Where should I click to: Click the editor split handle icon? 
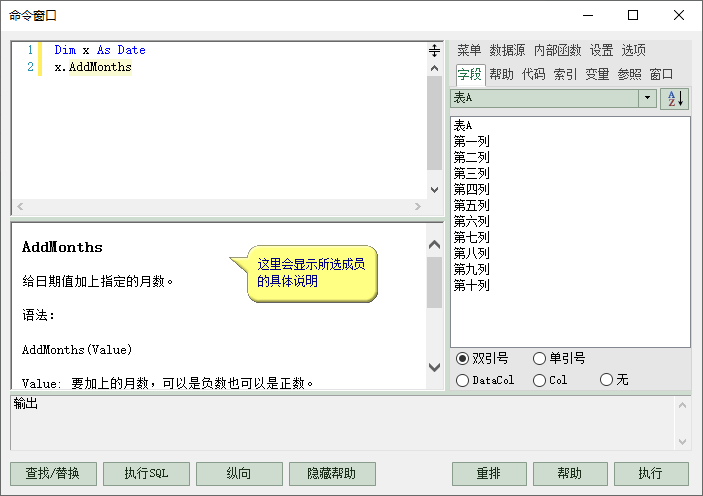coord(434,50)
